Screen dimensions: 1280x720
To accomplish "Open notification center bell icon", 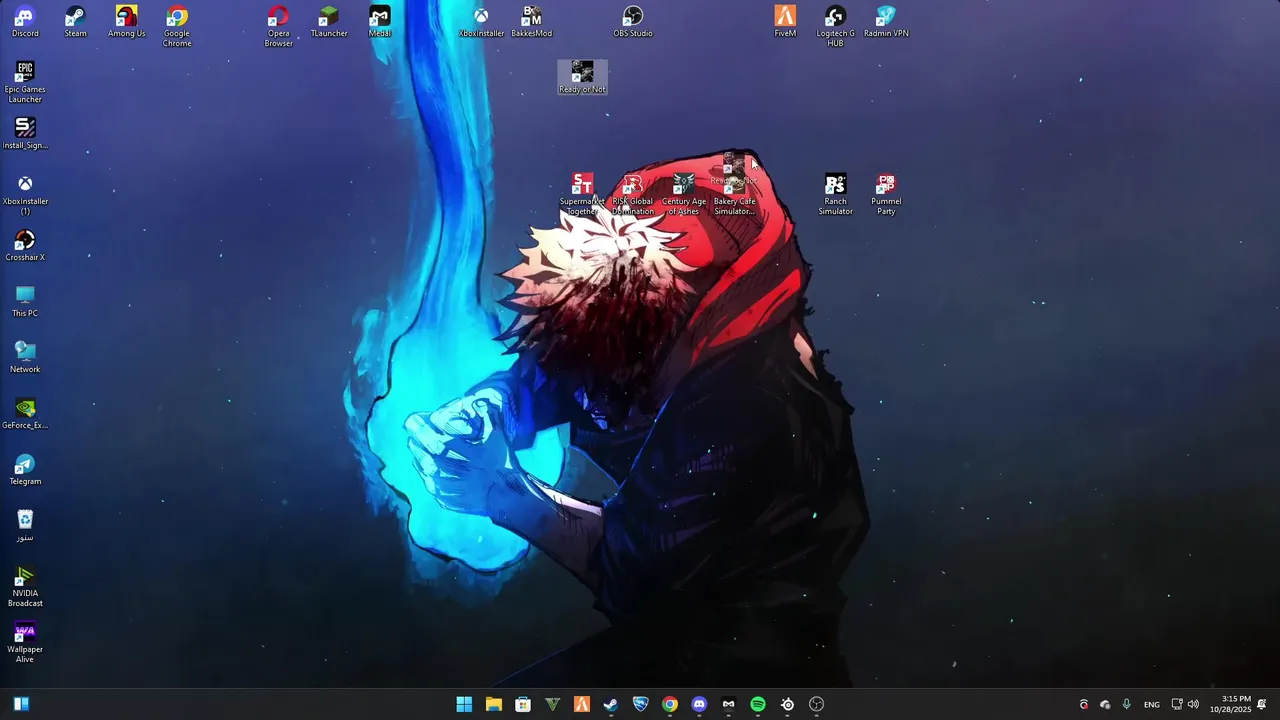I will click(x=1262, y=704).
